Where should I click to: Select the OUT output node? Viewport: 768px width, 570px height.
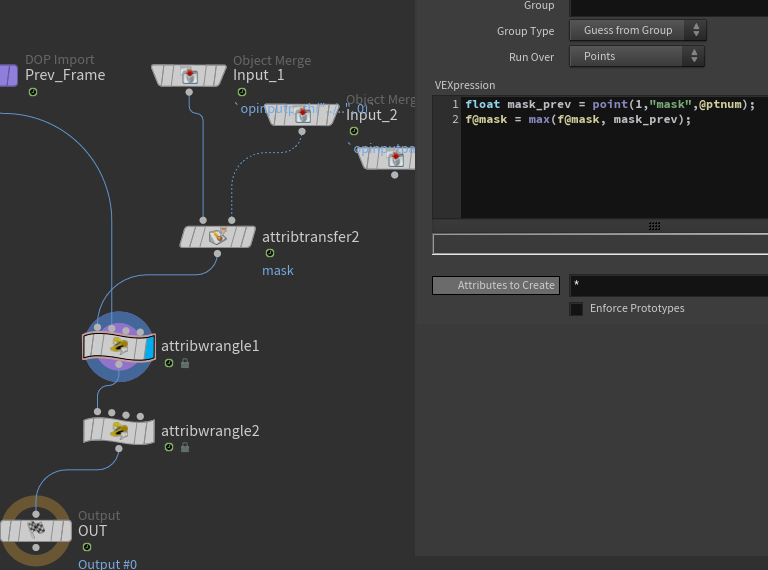click(x=36, y=531)
